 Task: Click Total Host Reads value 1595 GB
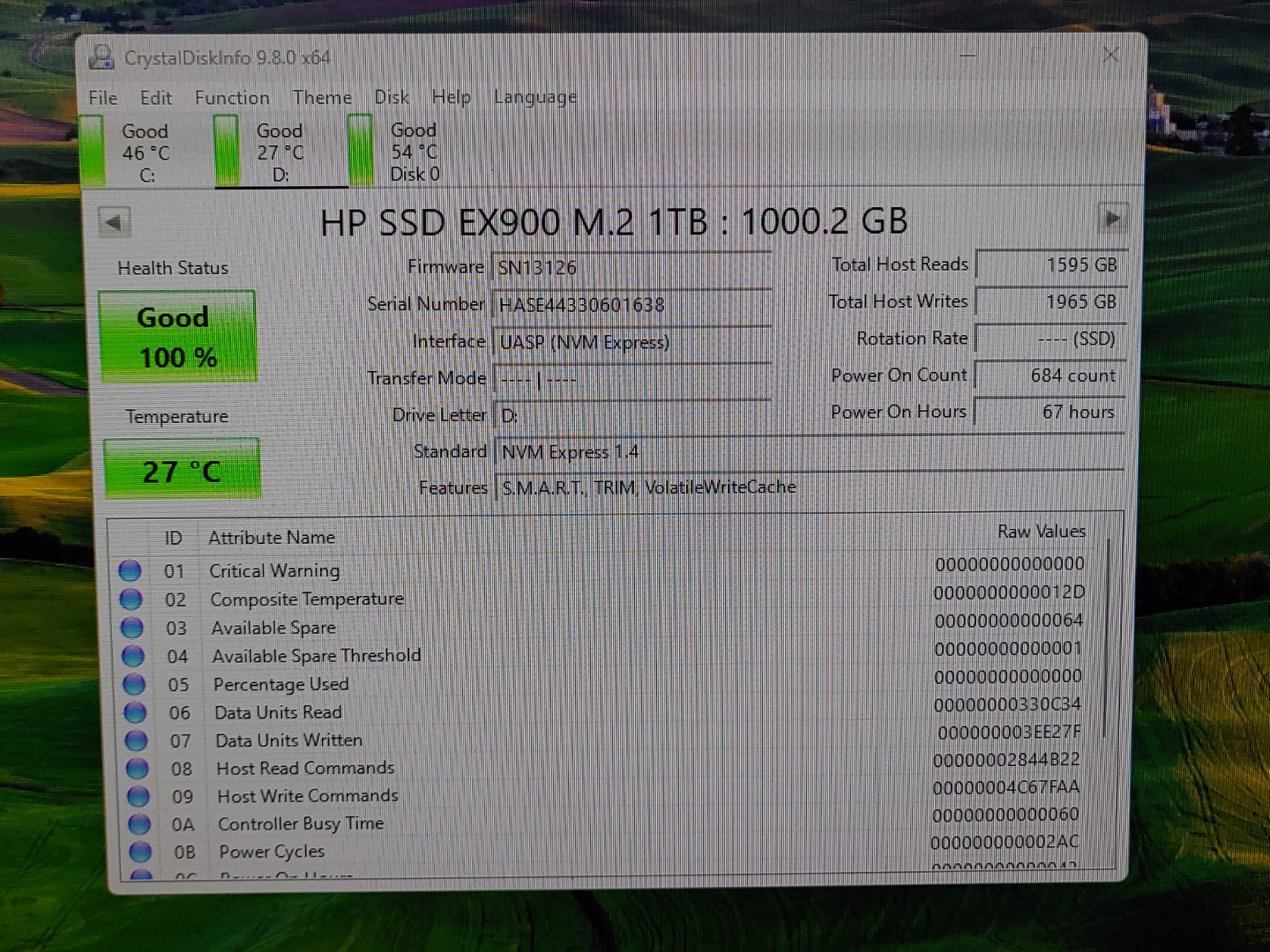[1050, 264]
